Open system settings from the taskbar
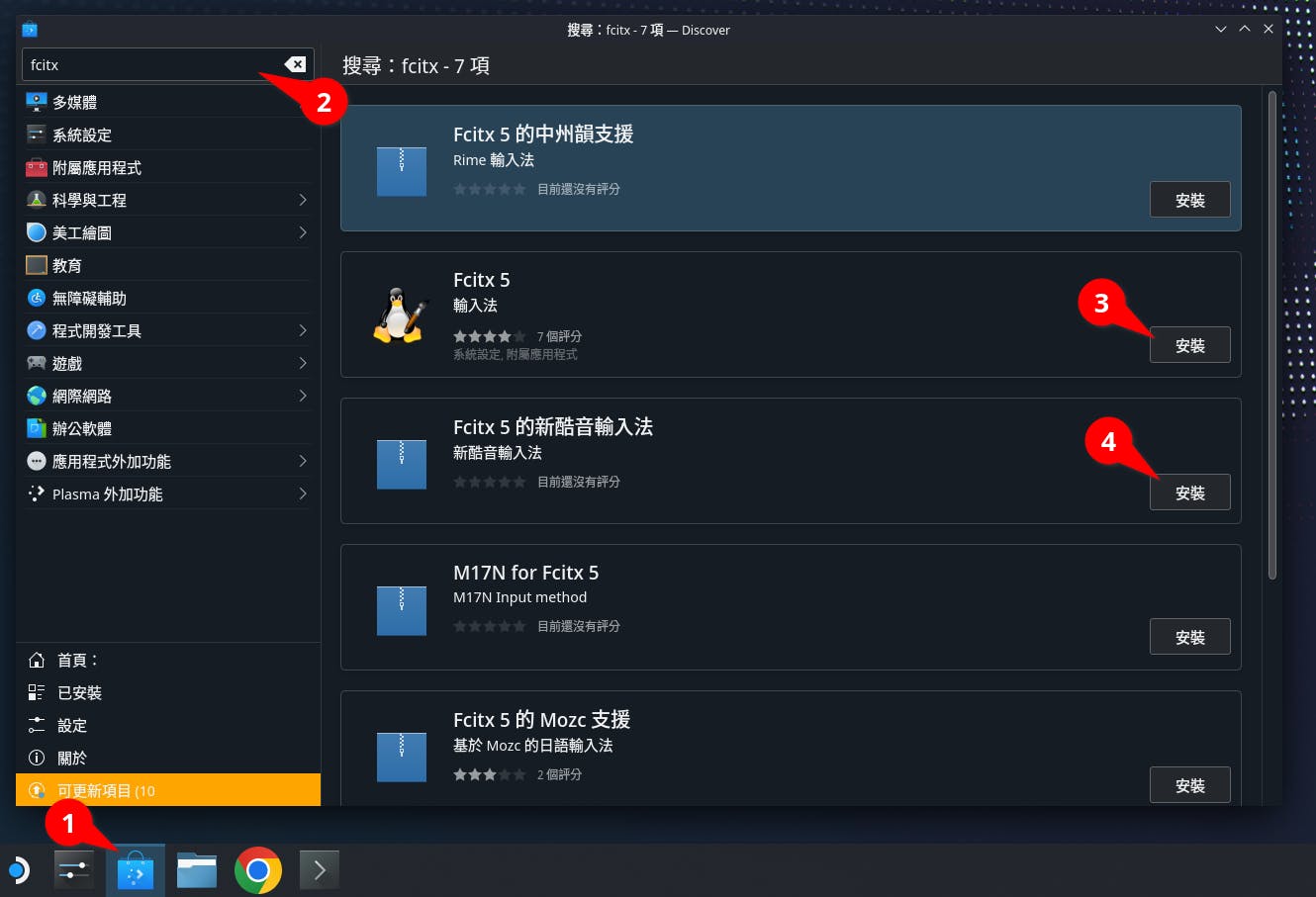The width and height of the screenshot is (1316, 897). pos(74,870)
